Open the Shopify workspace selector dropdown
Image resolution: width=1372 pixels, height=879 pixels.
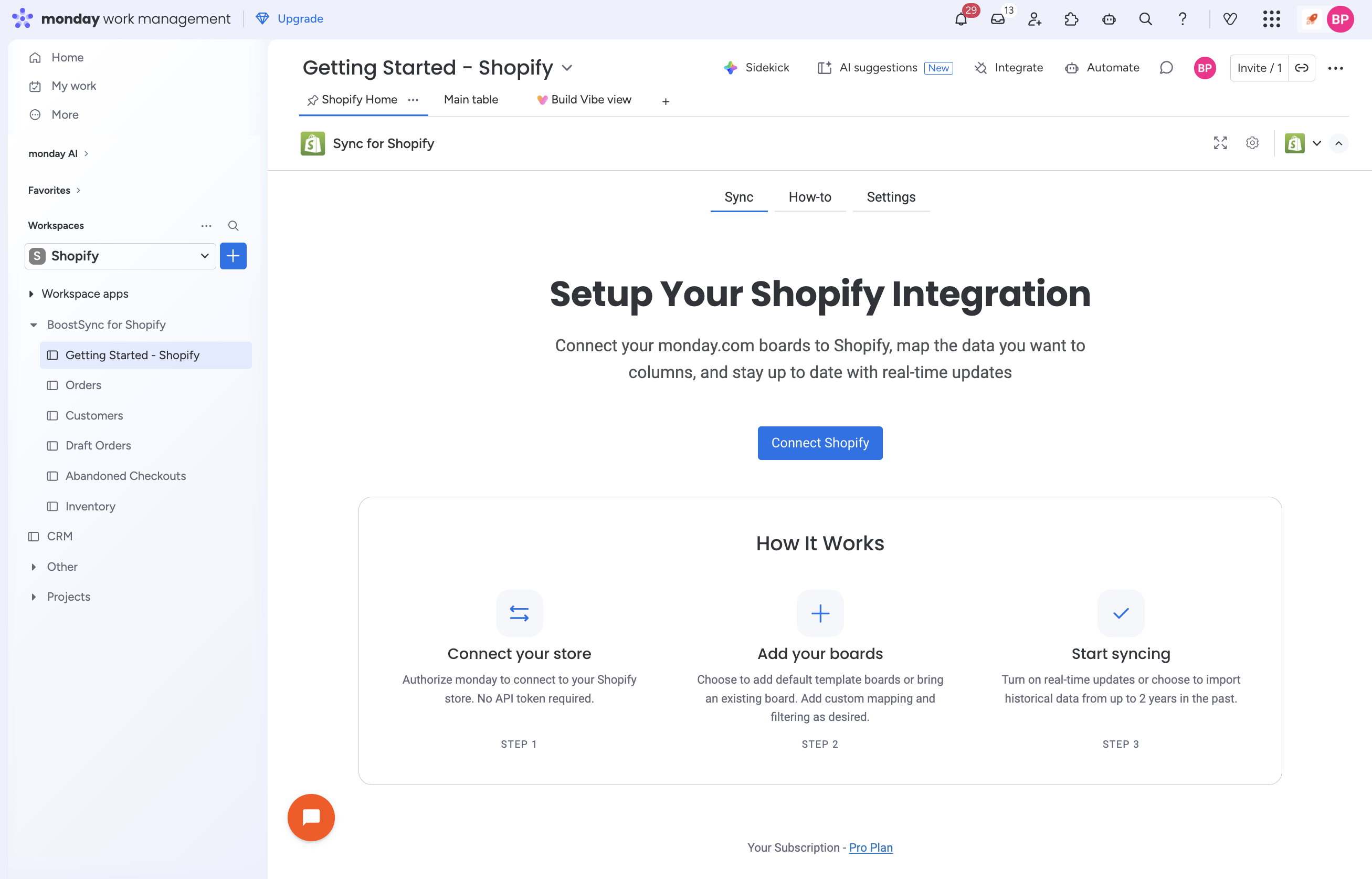tap(120, 256)
